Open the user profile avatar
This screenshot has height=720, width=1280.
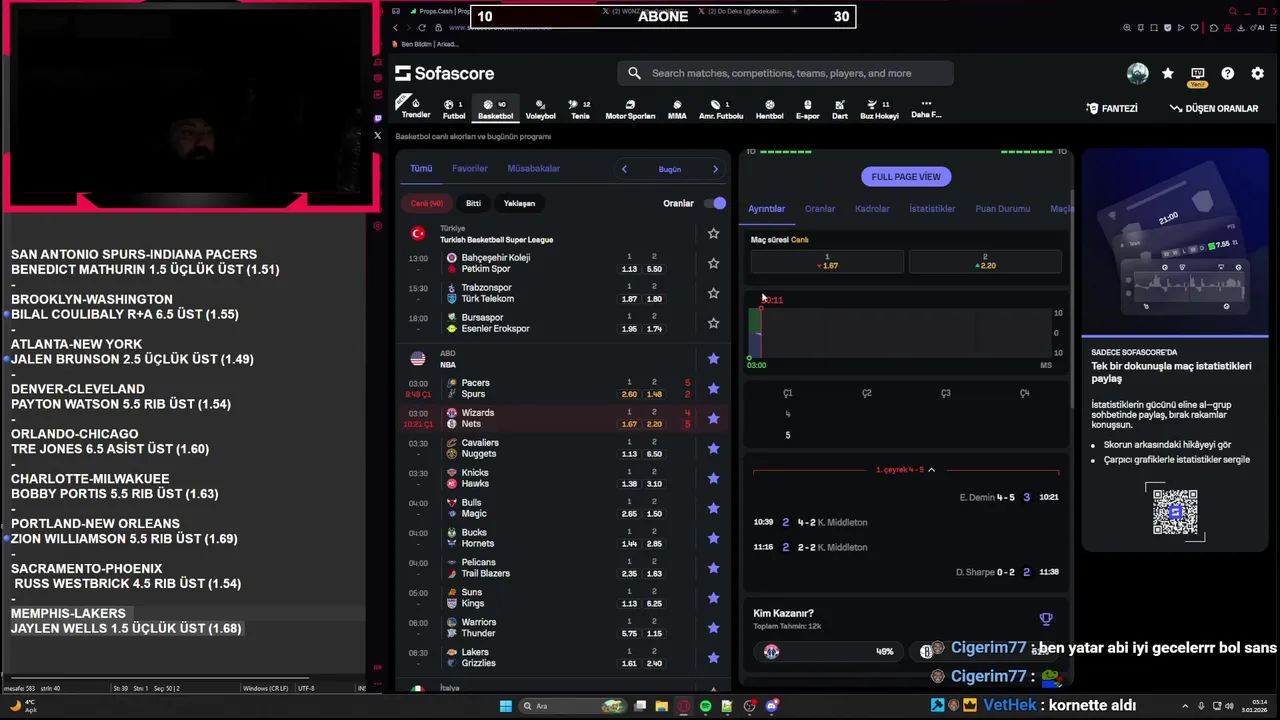pyautogui.click(x=1137, y=73)
